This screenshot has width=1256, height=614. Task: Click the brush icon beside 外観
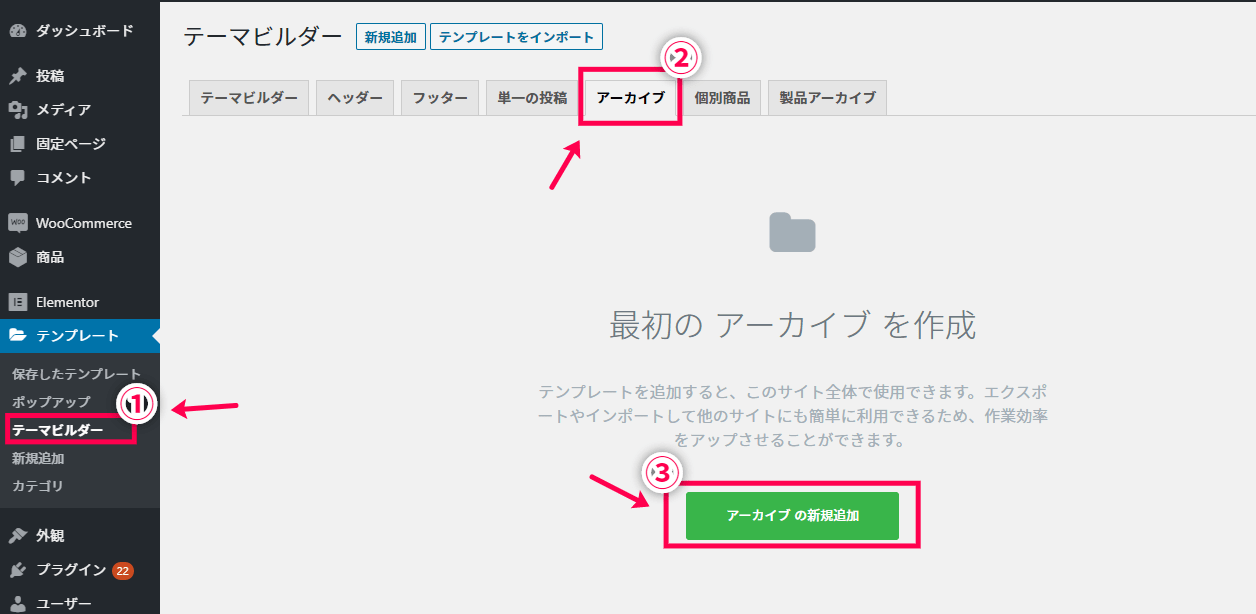click(x=18, y=536)
